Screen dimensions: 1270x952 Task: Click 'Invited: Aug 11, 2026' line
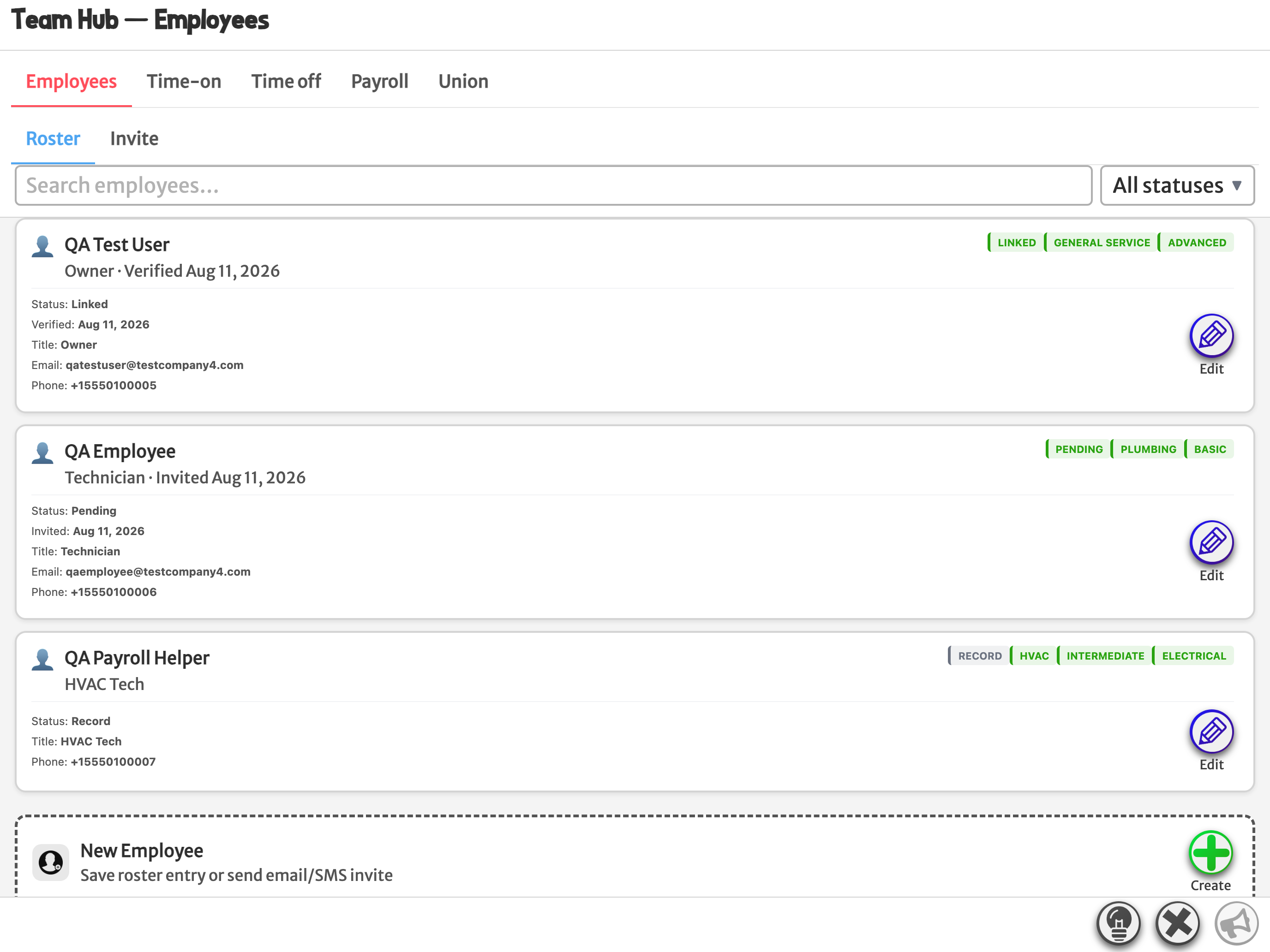pos(88,531)
